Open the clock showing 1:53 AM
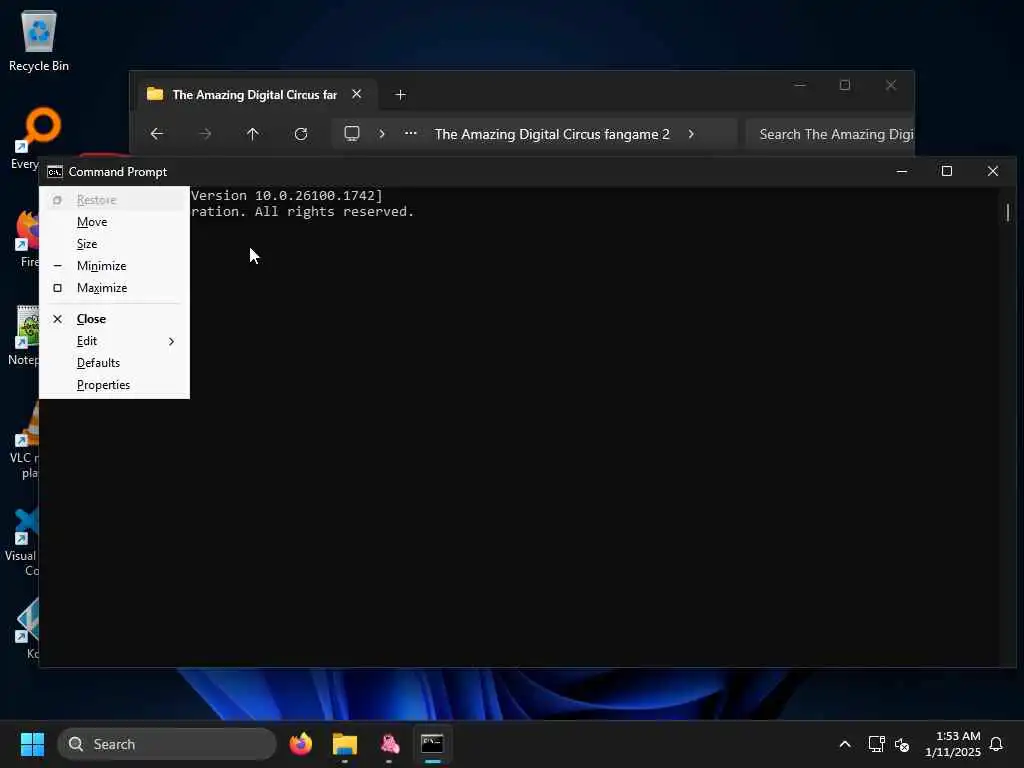Viewport: 1024px width, 768px height. point(953,744)
